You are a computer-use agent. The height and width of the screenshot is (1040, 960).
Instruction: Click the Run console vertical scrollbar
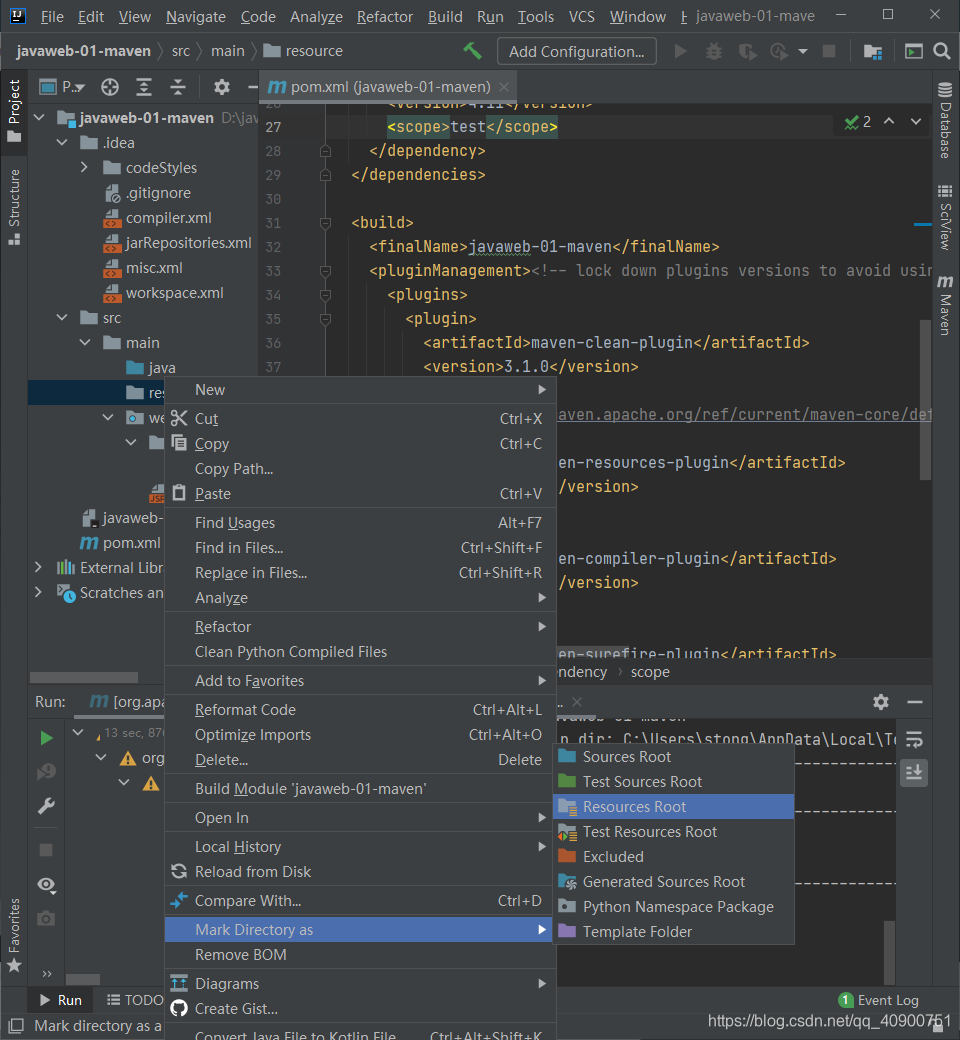pos(890,952)
